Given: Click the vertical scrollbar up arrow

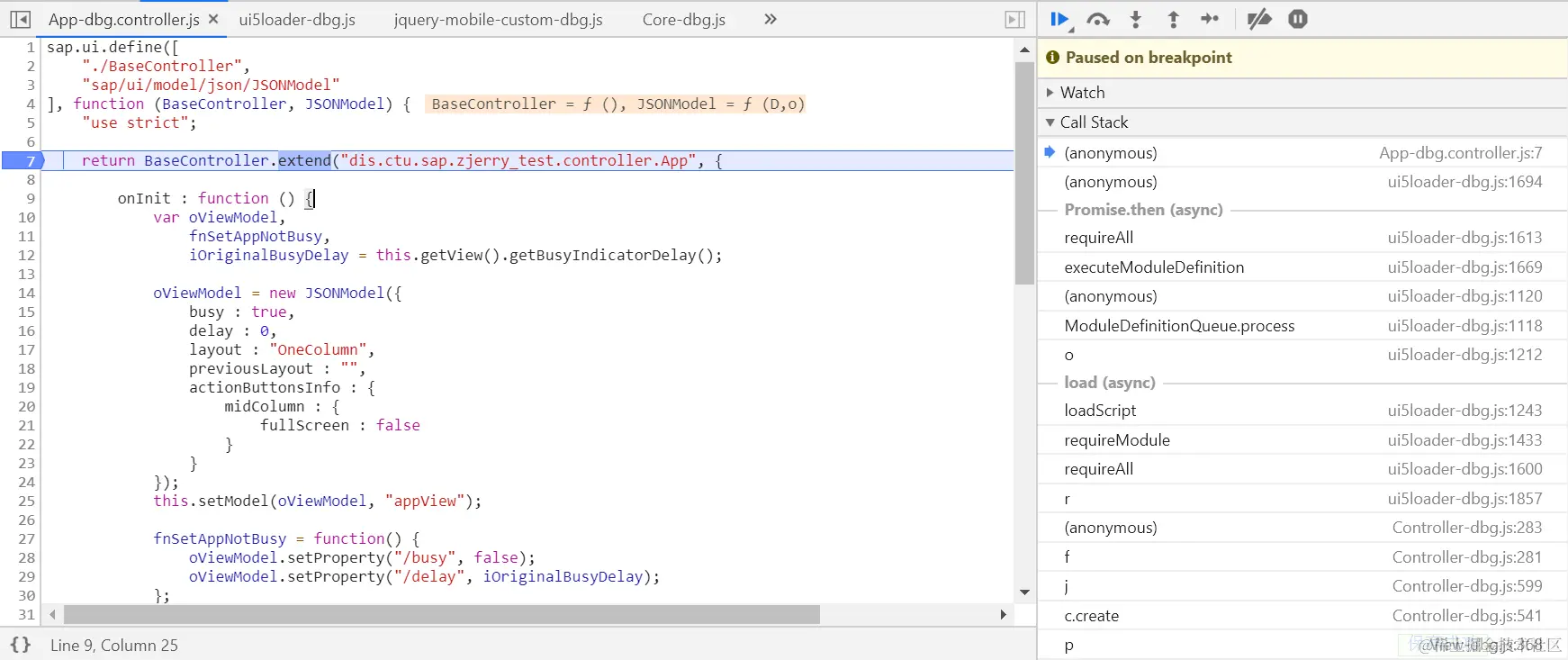Looking at the screenshot, I should click(x=1024, y=50).
